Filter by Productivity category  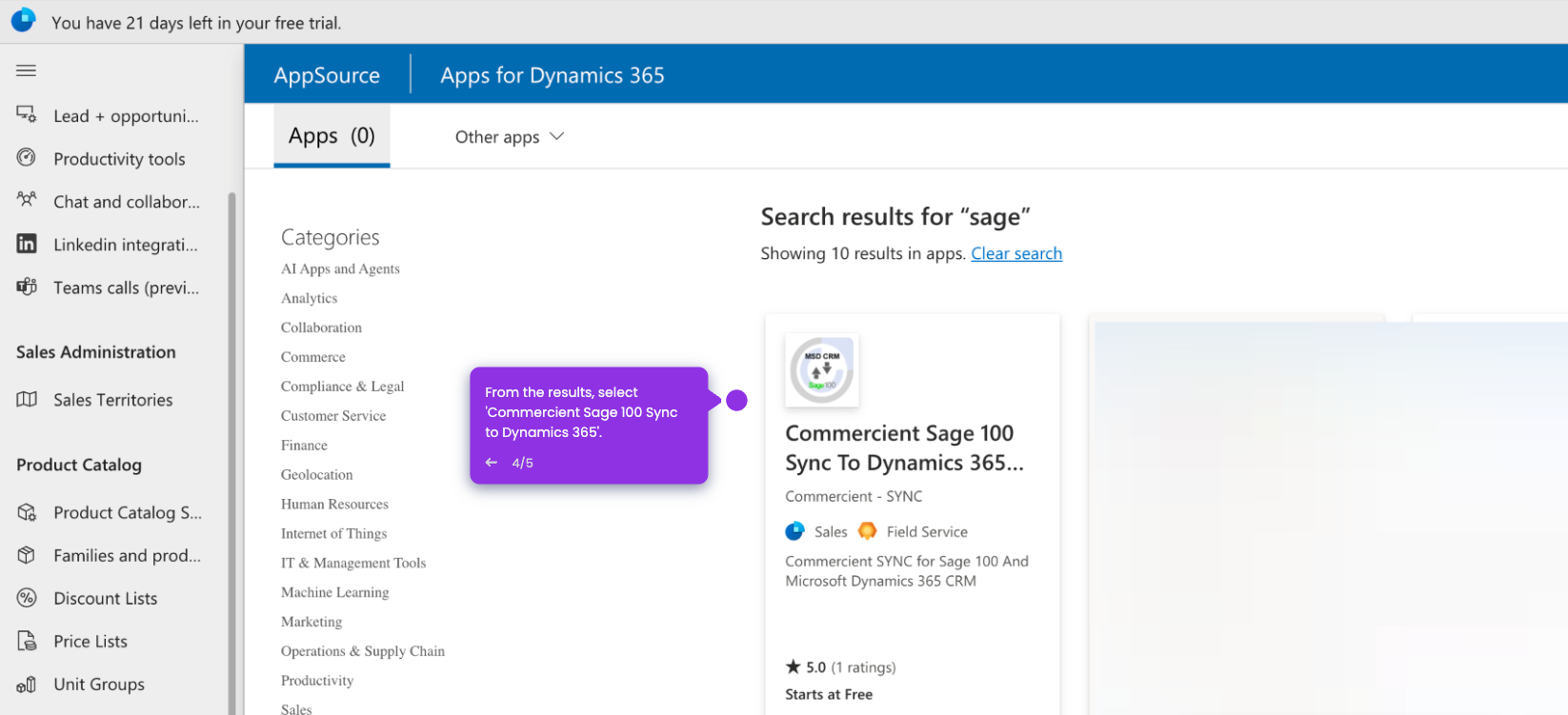click(x=317, y=681)
